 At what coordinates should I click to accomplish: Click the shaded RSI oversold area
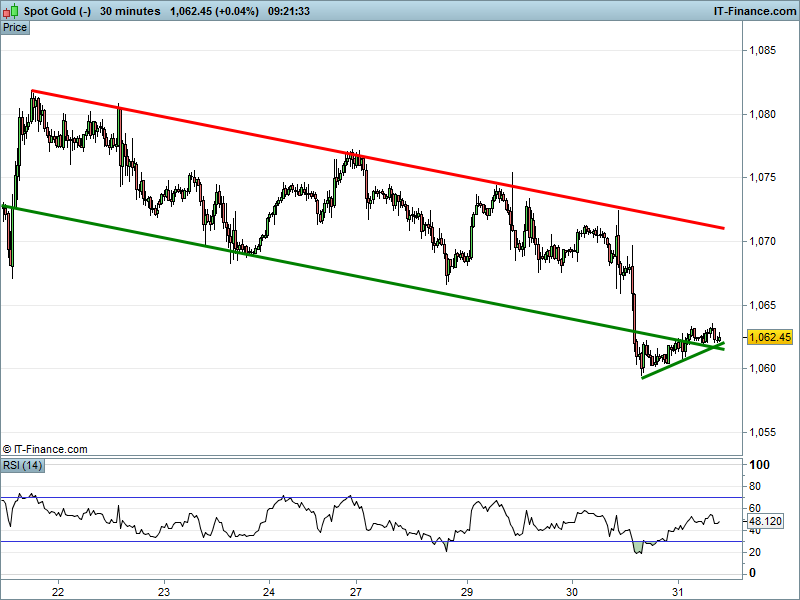(x=638, y=546)
